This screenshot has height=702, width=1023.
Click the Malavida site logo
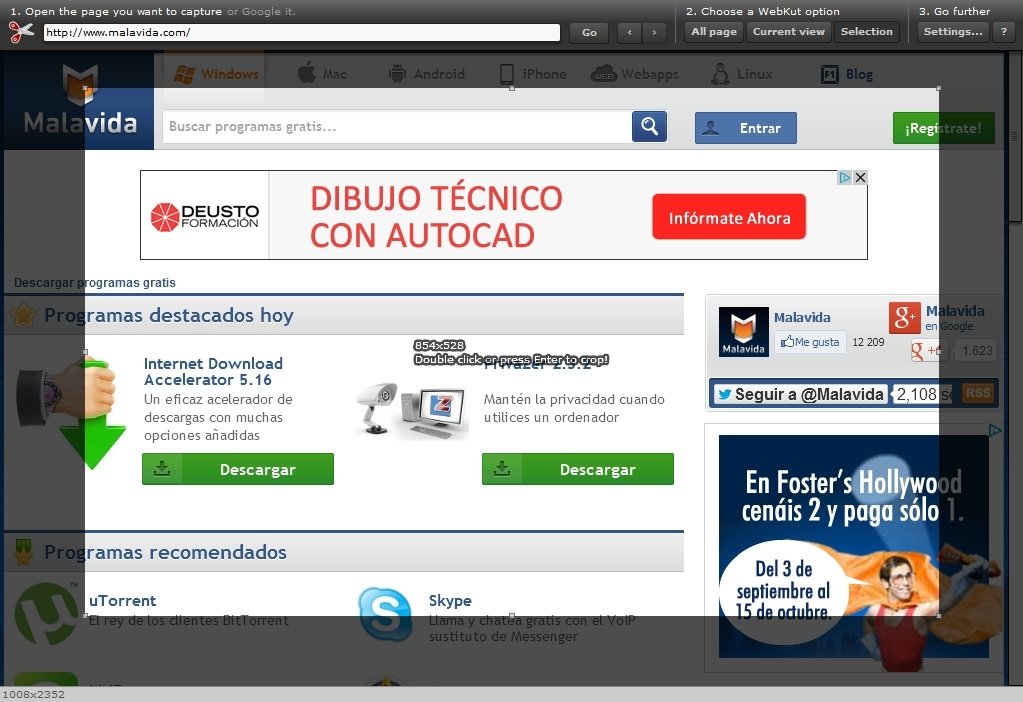80,100
